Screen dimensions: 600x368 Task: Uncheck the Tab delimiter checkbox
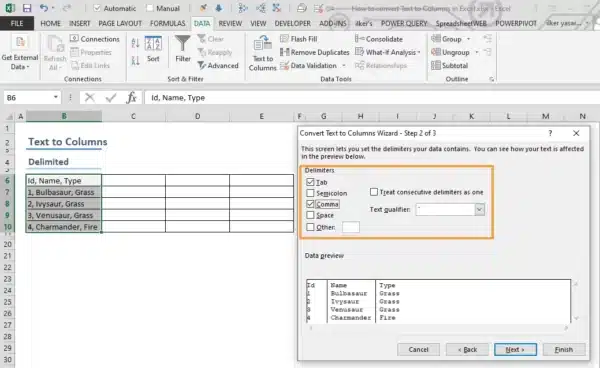point(310,182)
